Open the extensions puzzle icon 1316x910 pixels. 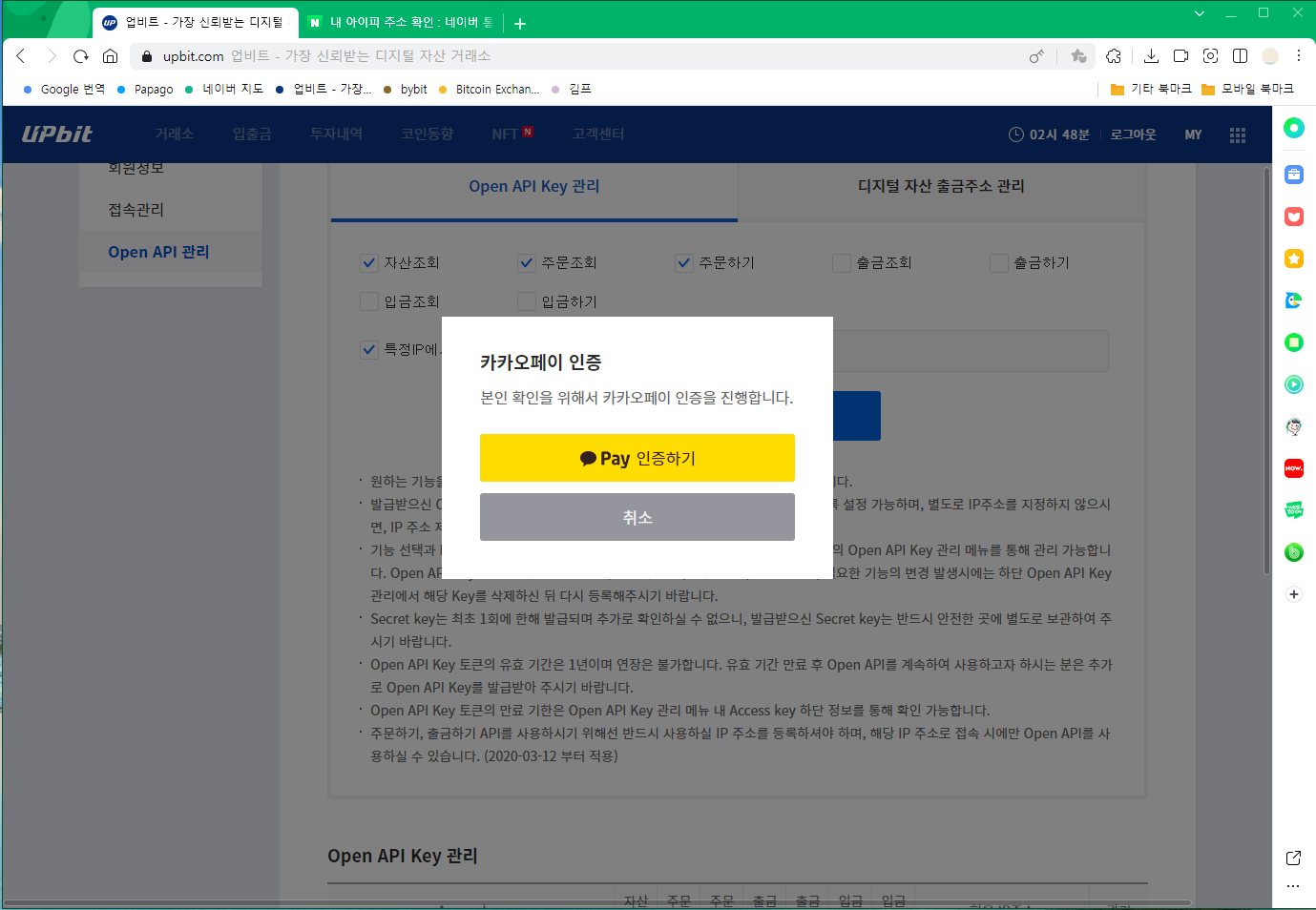1114,56
